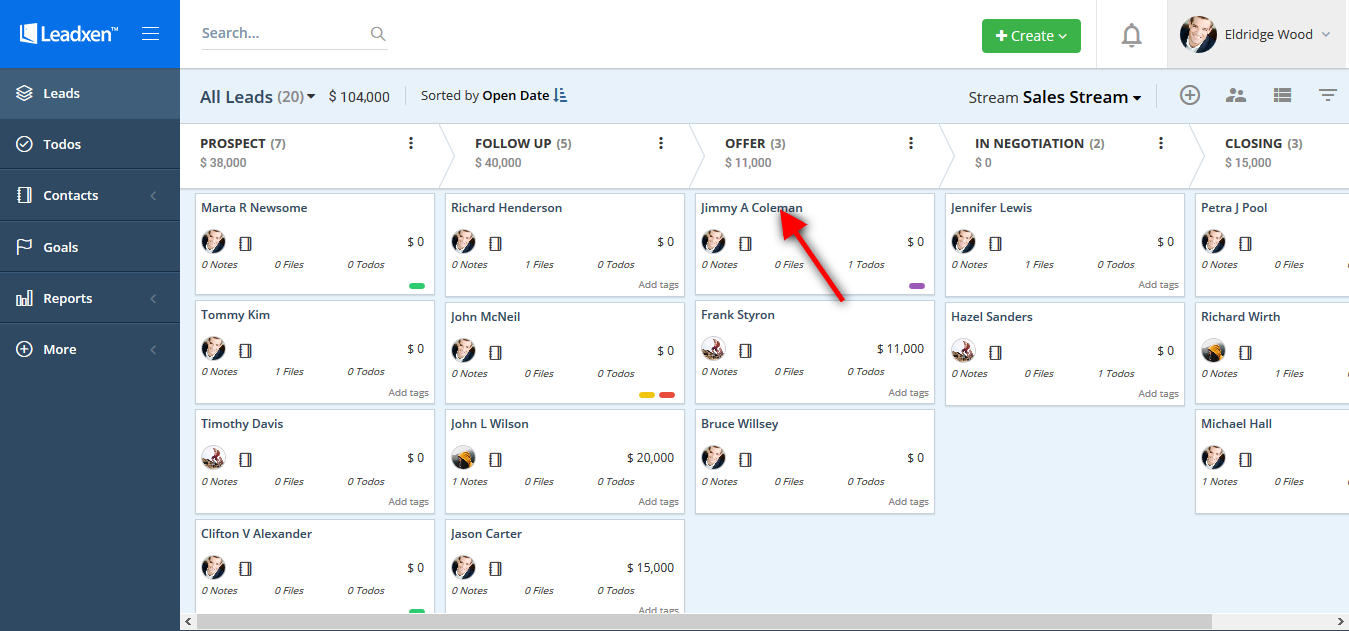Open 1 Todos on Hazel Sanders card

point(1116,374)
